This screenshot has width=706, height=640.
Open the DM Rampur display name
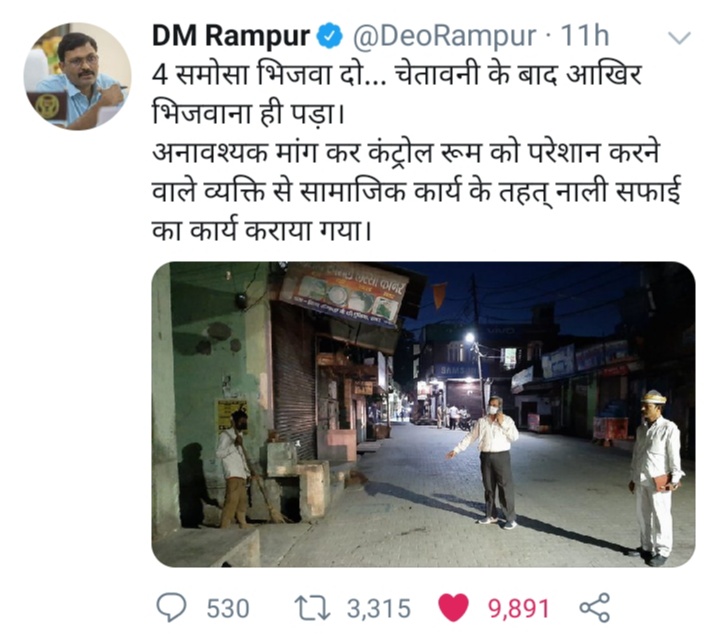coord(231,36)
